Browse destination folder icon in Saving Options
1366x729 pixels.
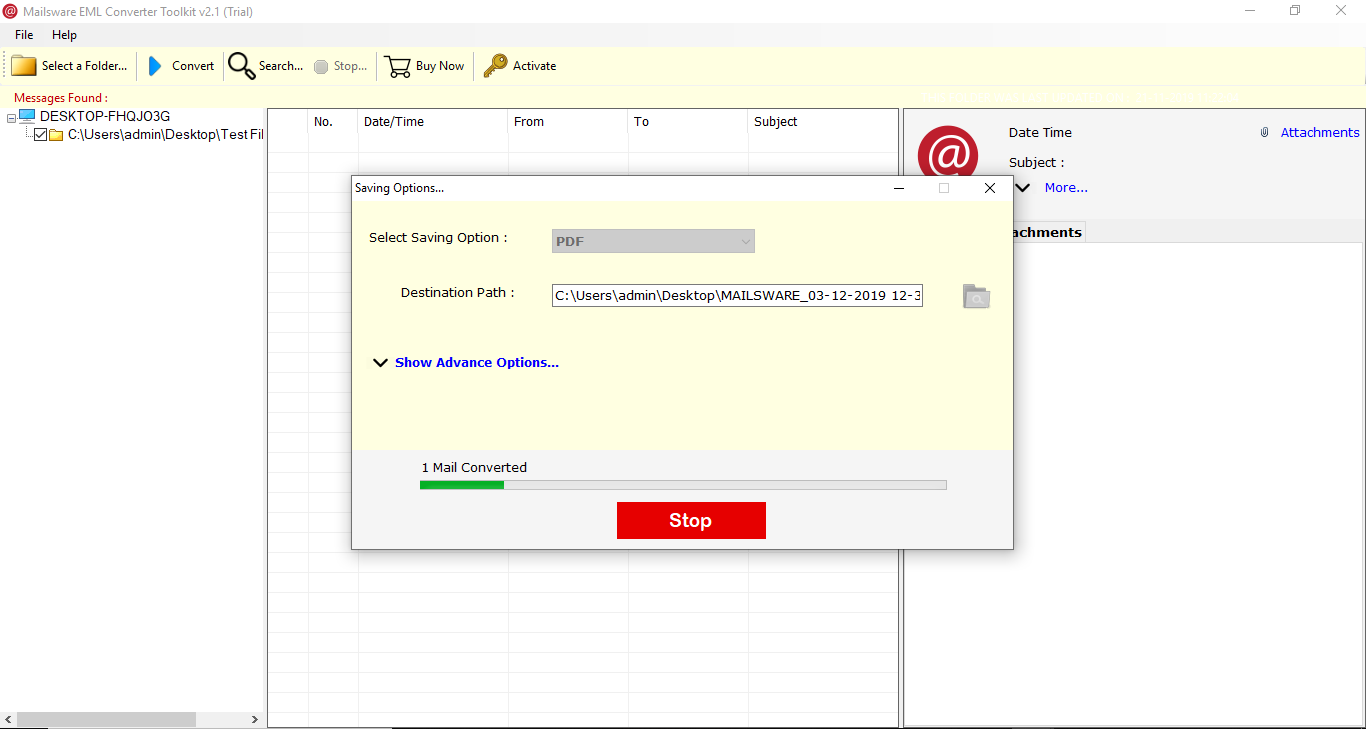[976, 296]
